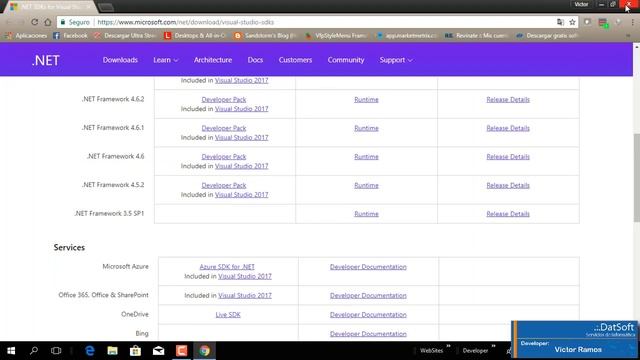Click the Victor profile button in title bar
640x360 pixels.
tap(581, 4)
